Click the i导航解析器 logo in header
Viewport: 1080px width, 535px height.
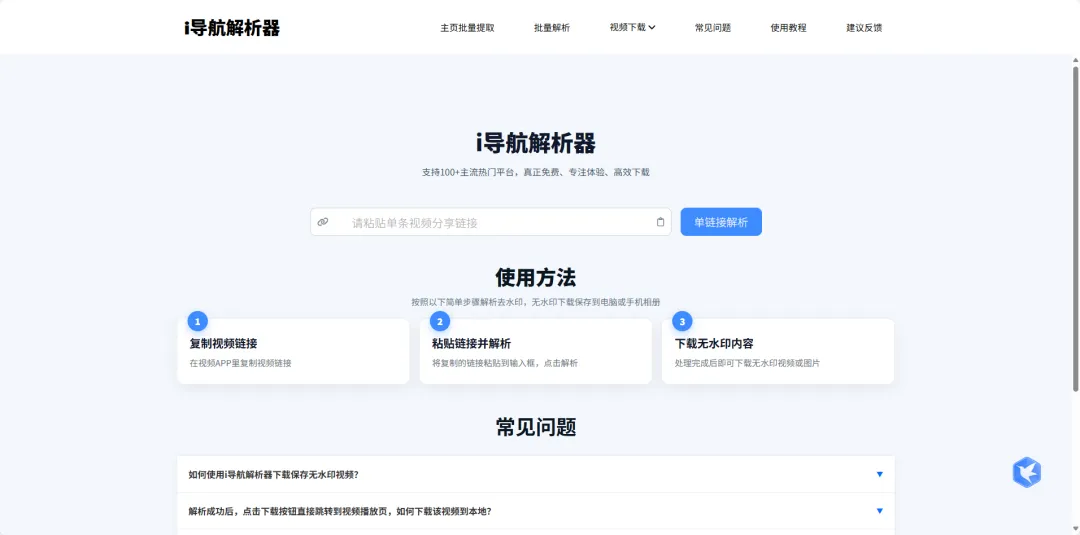point(232,28)
